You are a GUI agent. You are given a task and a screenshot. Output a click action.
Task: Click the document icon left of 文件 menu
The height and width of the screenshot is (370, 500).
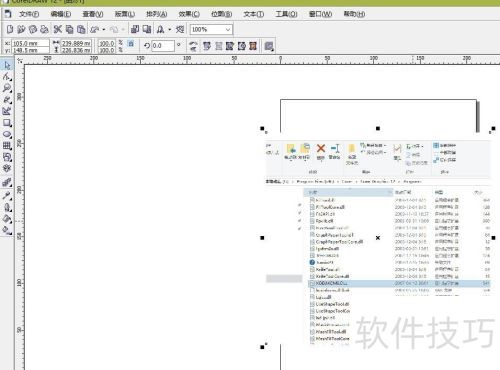coord(8,14)
